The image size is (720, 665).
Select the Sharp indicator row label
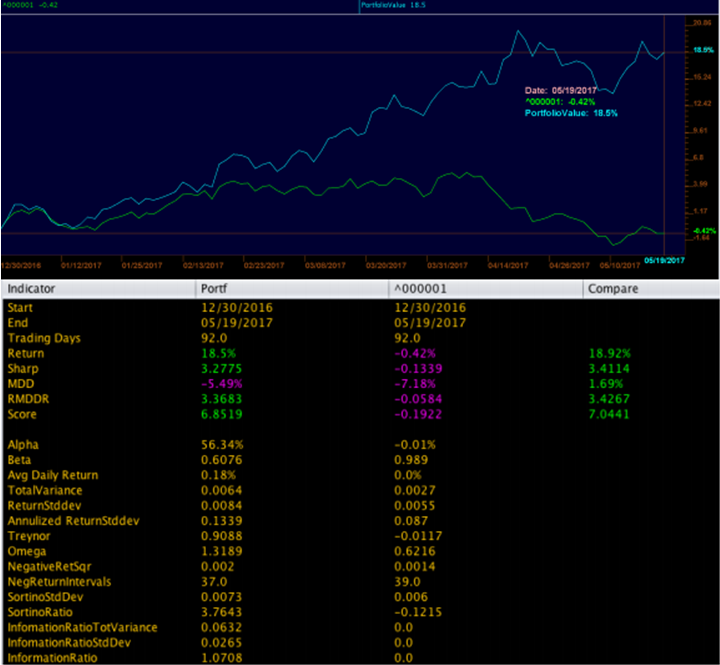tap(23, 369)
